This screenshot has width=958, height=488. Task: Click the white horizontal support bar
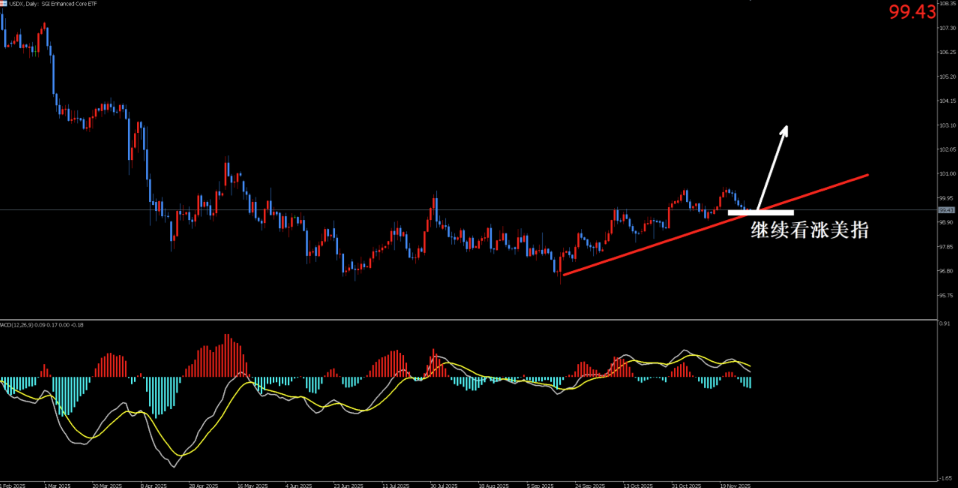760,212
